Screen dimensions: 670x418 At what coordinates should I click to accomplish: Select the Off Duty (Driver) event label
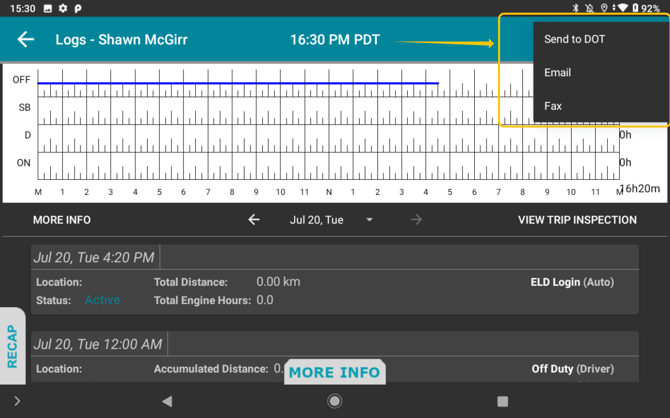pyautogui.click(x=573, y=369)
